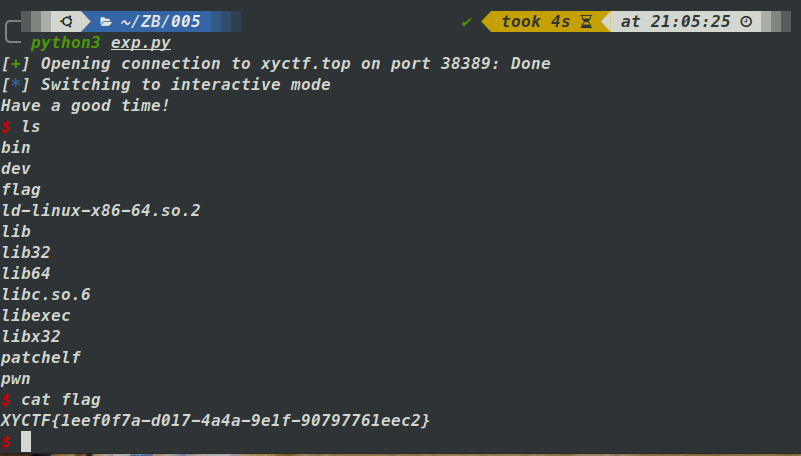Click the underlined exp.py filename
Viewport: 801px width, 456px height.
(x=140, y=43)
